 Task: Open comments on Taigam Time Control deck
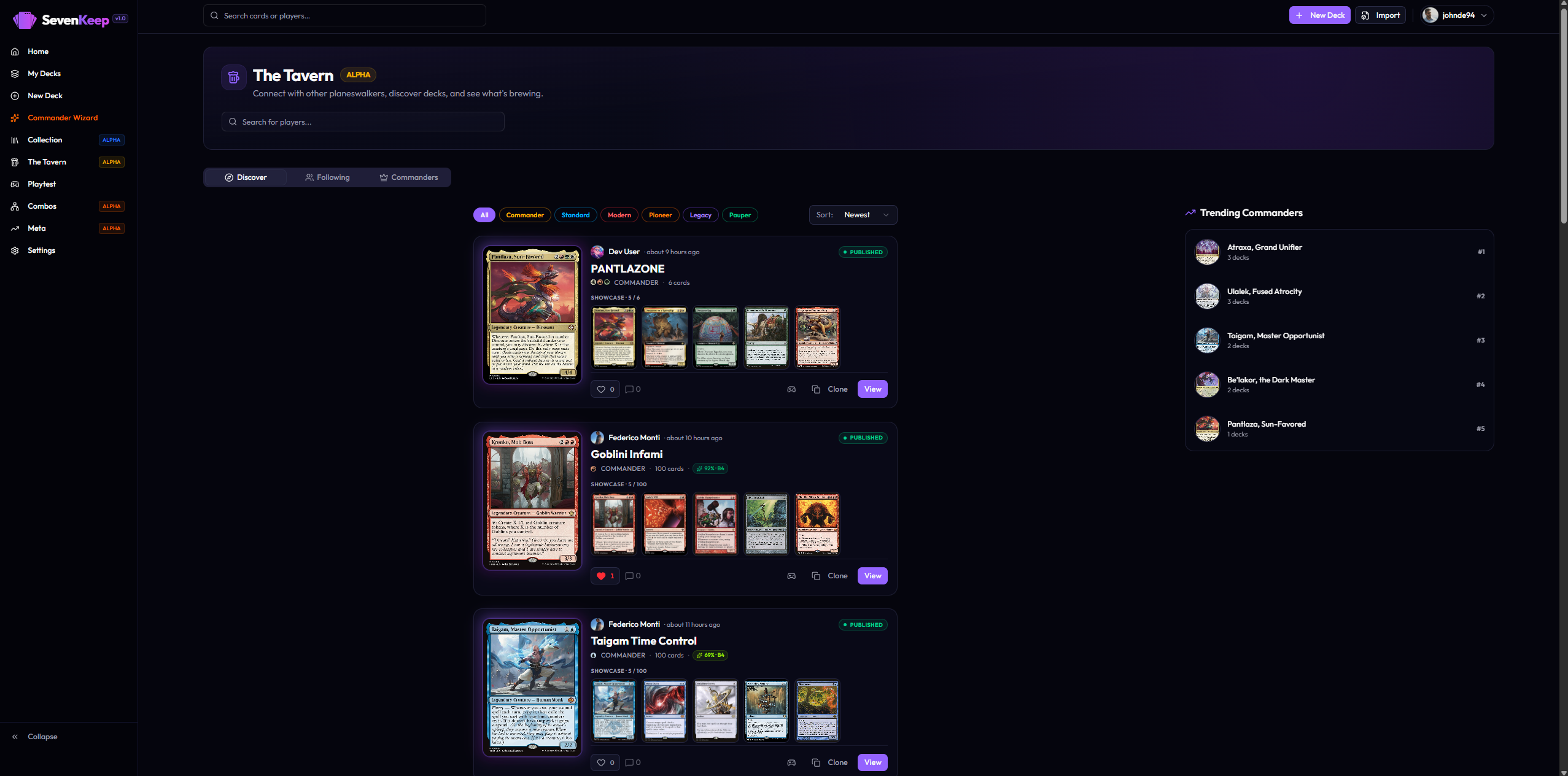pyautogui.click(x=633, y=762)
